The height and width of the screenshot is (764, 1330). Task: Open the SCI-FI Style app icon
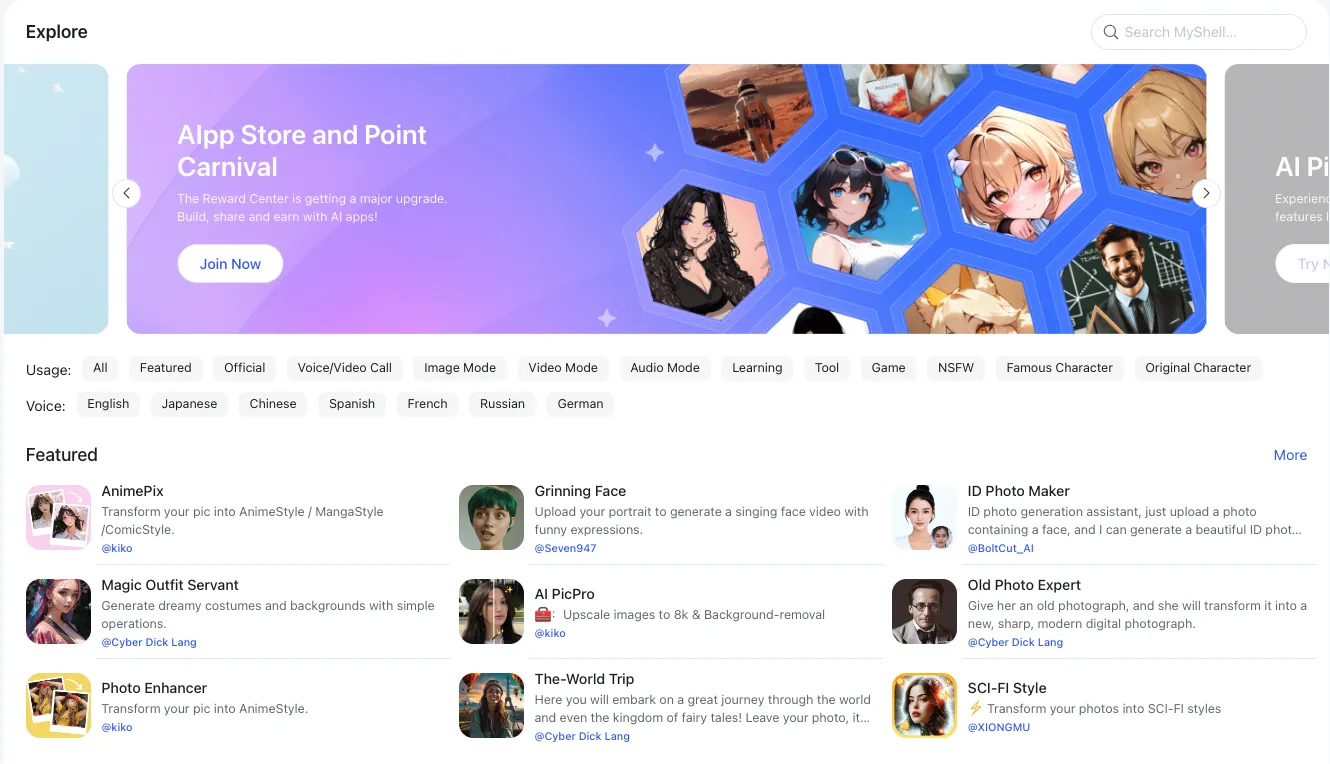click(x=924, y=705)
